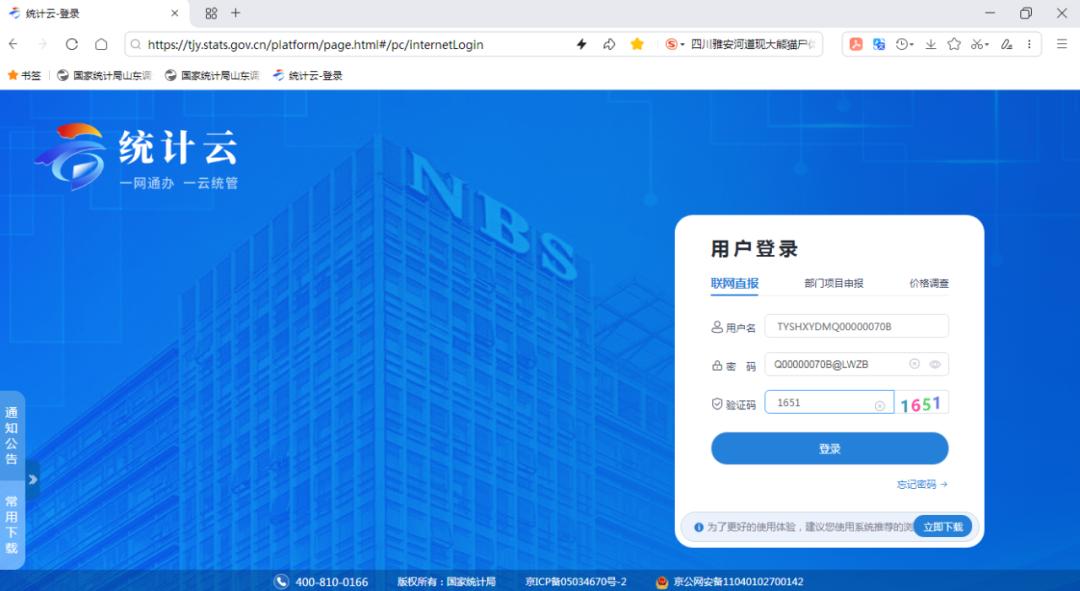
Task: Click the share arrow icon in address bar
Action: 609,44
